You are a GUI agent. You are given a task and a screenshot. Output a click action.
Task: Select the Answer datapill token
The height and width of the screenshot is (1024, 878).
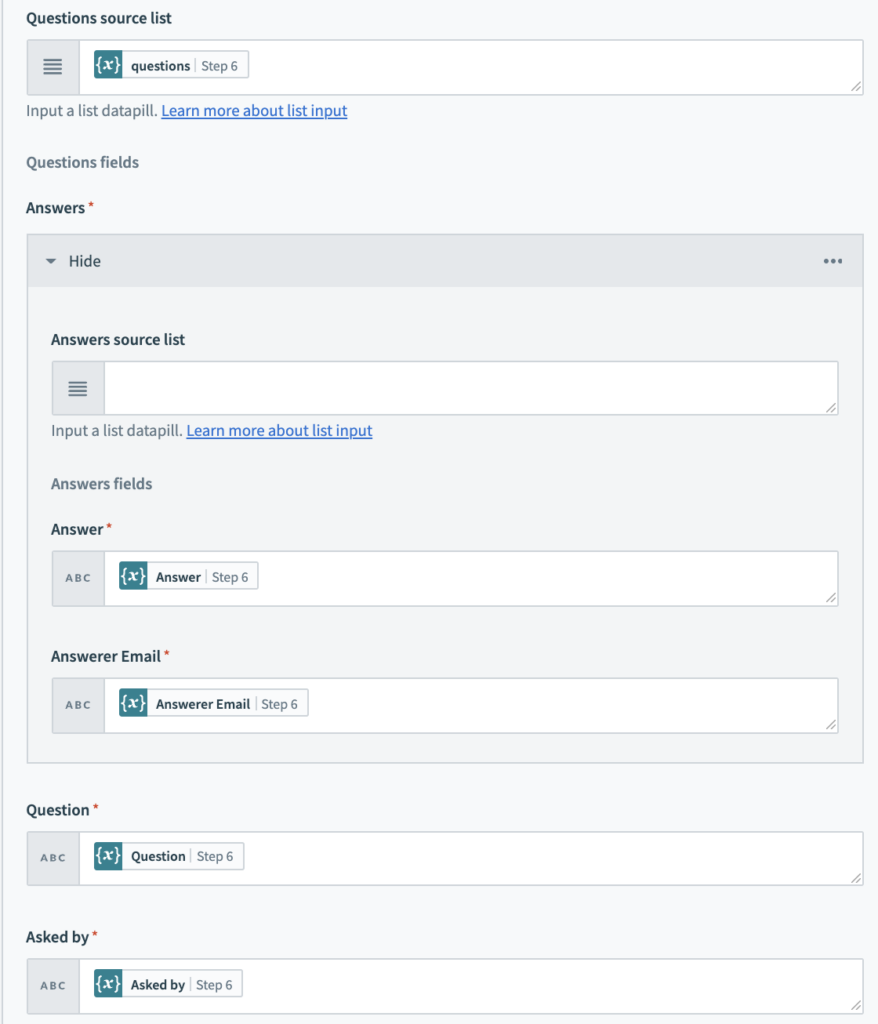click(x=185, y=576)
